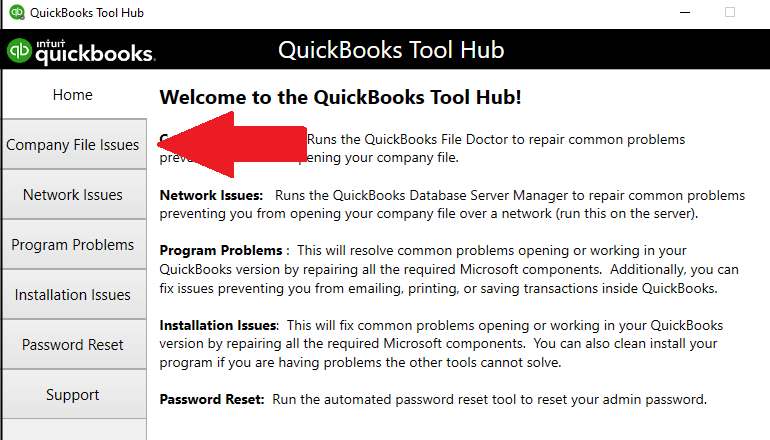The width and height of the screenshot is (770, 440).
Task: Click bold 'Network Issues:' label in description
Action: click(x=211, y=195)
